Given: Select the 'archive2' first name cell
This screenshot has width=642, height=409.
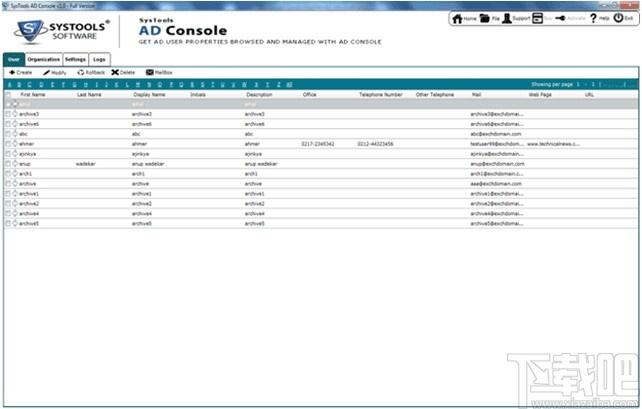Looking at the screenshot, I should (x=29, y=203).
